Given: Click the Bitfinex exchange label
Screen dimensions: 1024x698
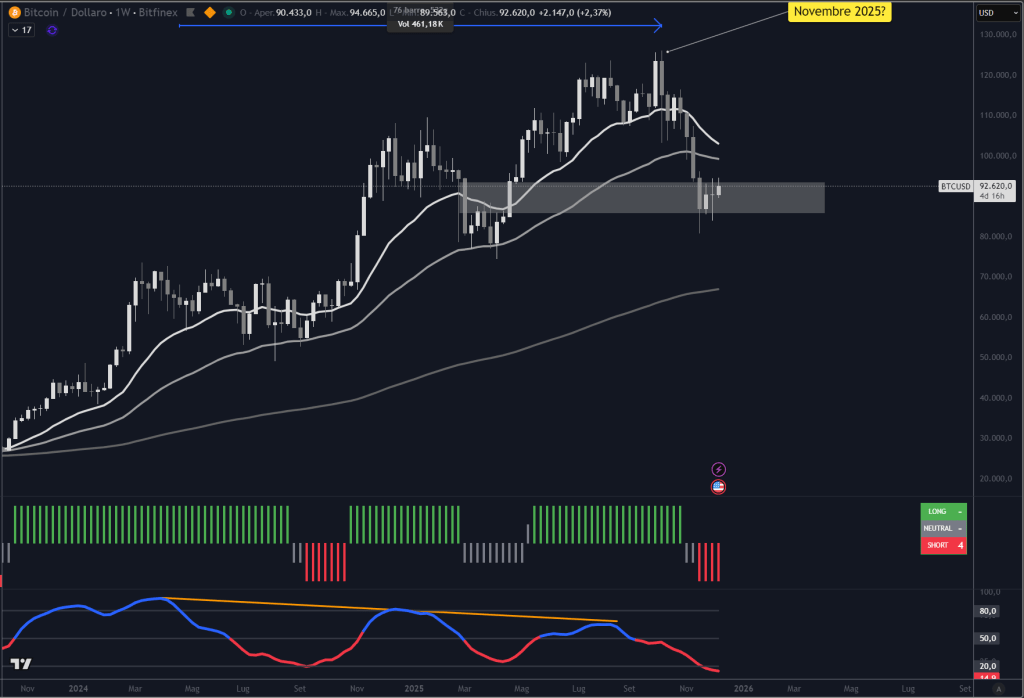Looking at the screenshot, I should coord(158,12).
